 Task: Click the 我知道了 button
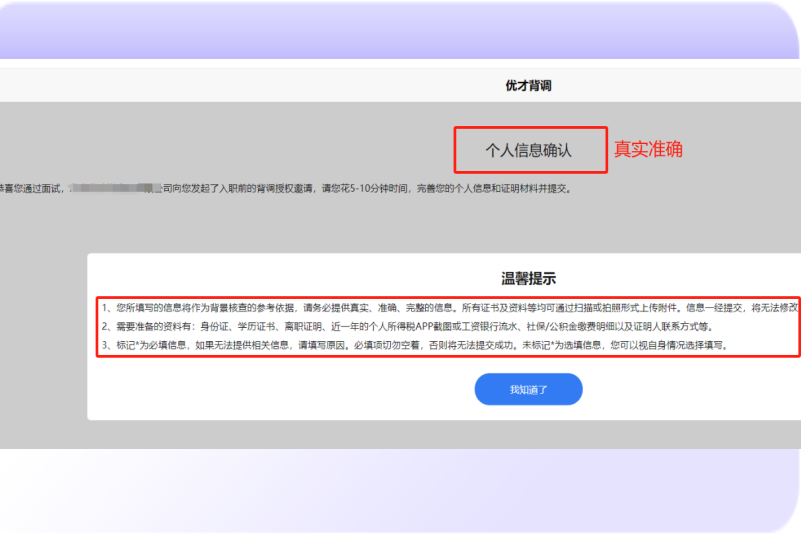528,389
